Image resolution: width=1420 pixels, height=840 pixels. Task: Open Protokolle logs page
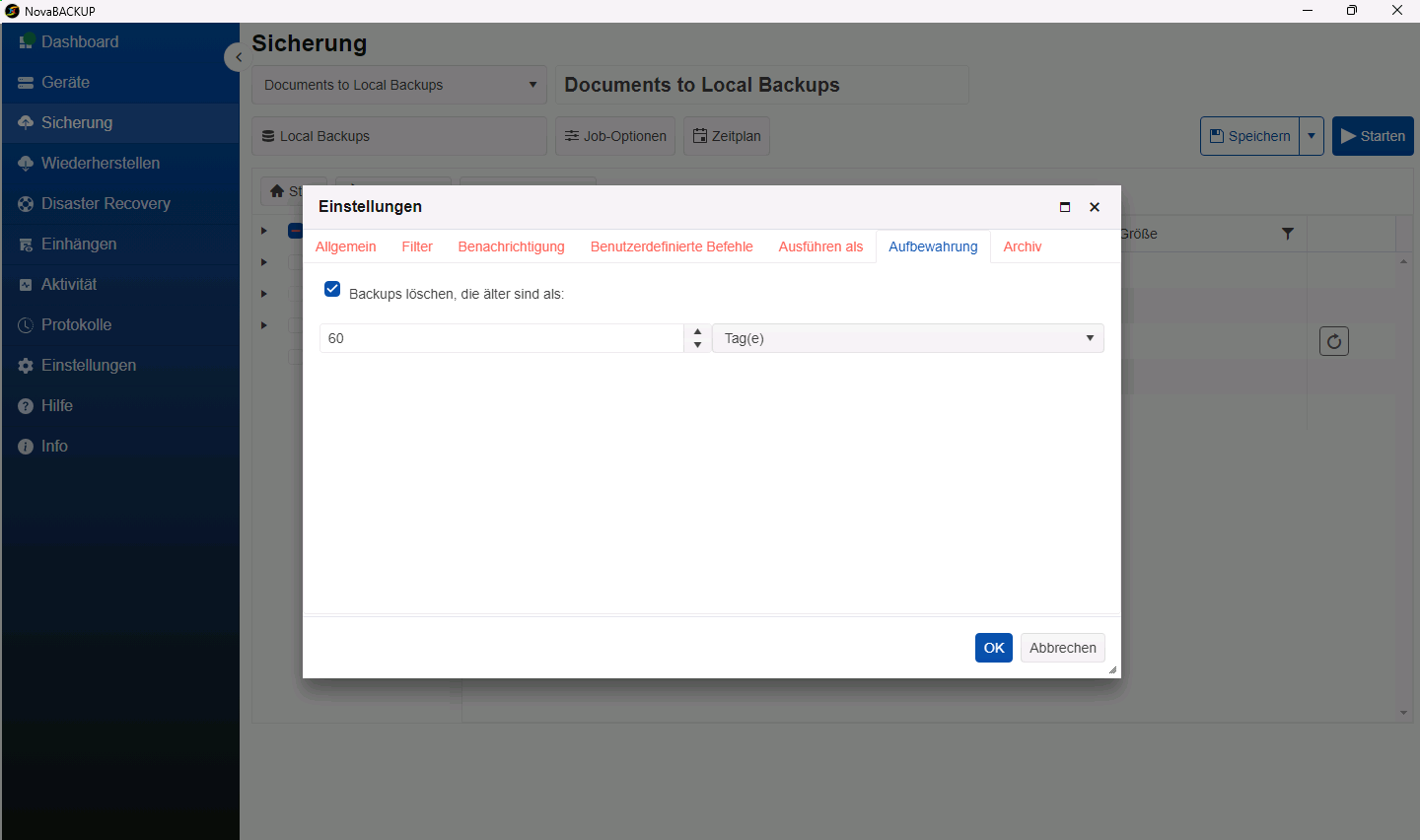click(119, 324)
